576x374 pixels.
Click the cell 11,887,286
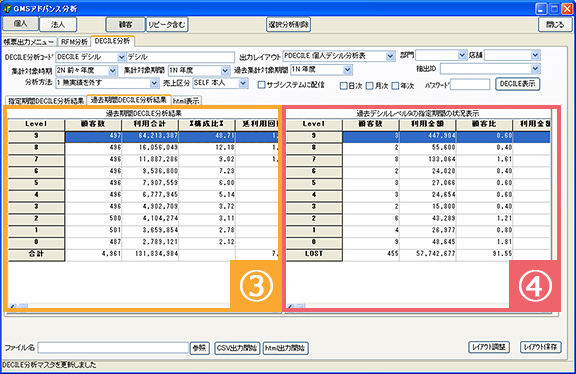(x=150, y=159)
